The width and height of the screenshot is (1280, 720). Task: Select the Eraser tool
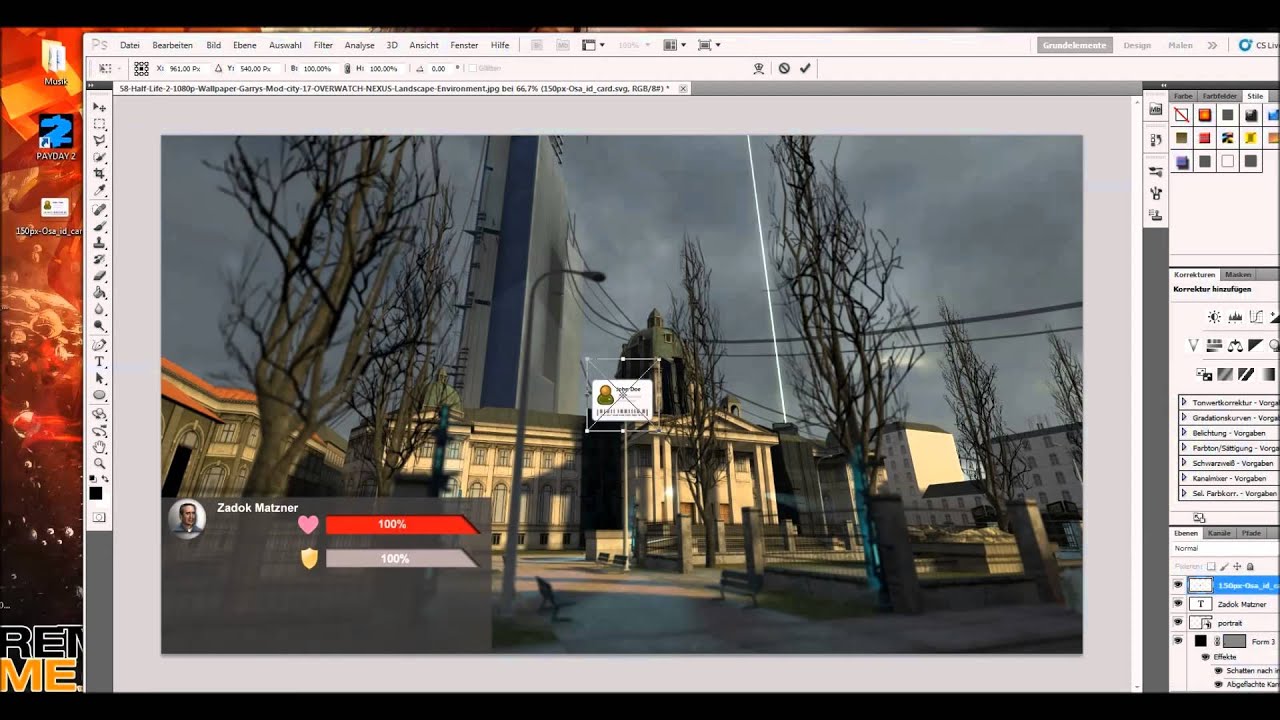pos(99,276)
